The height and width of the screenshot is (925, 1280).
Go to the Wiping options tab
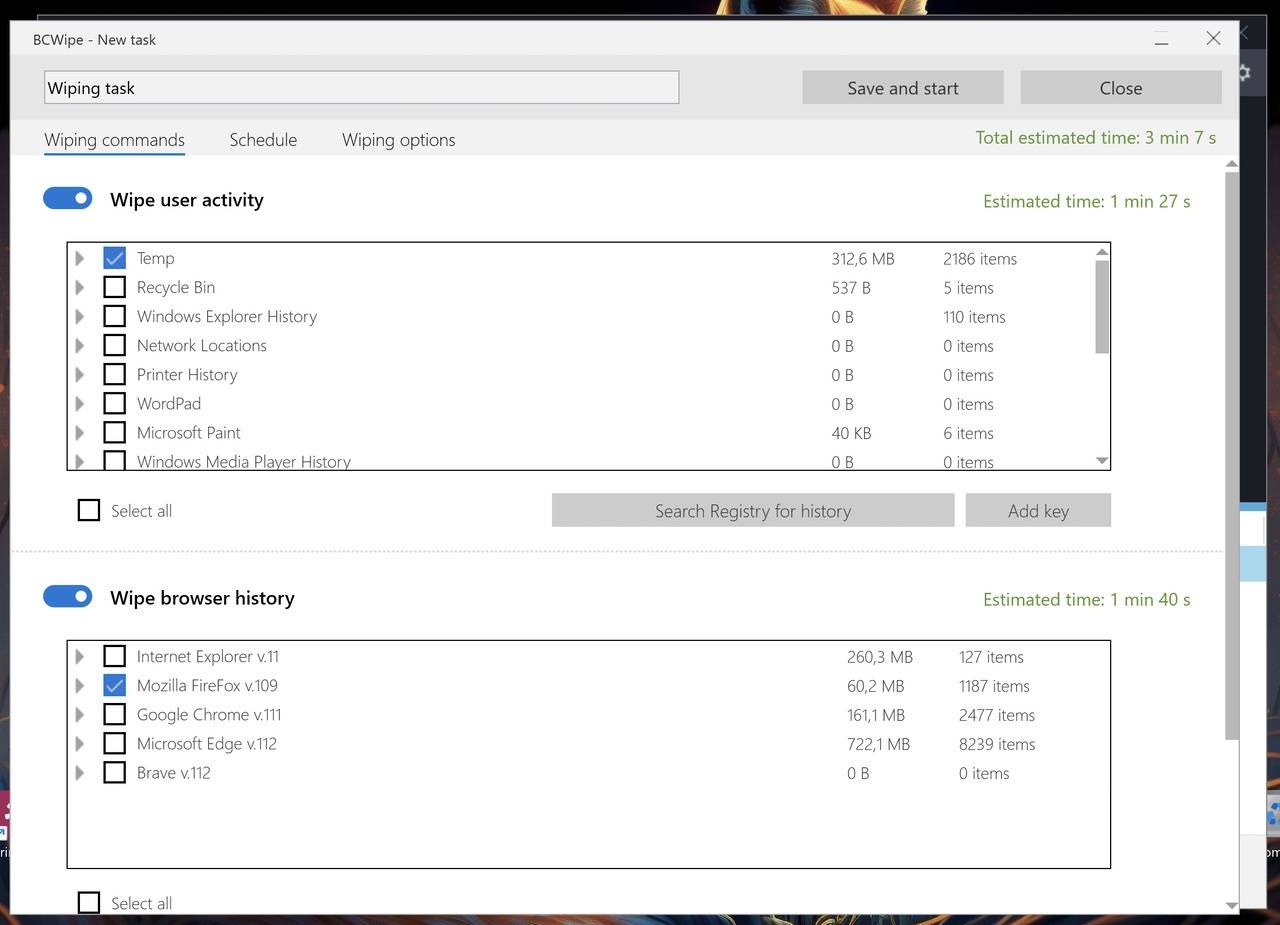click(x=398, y=140)
